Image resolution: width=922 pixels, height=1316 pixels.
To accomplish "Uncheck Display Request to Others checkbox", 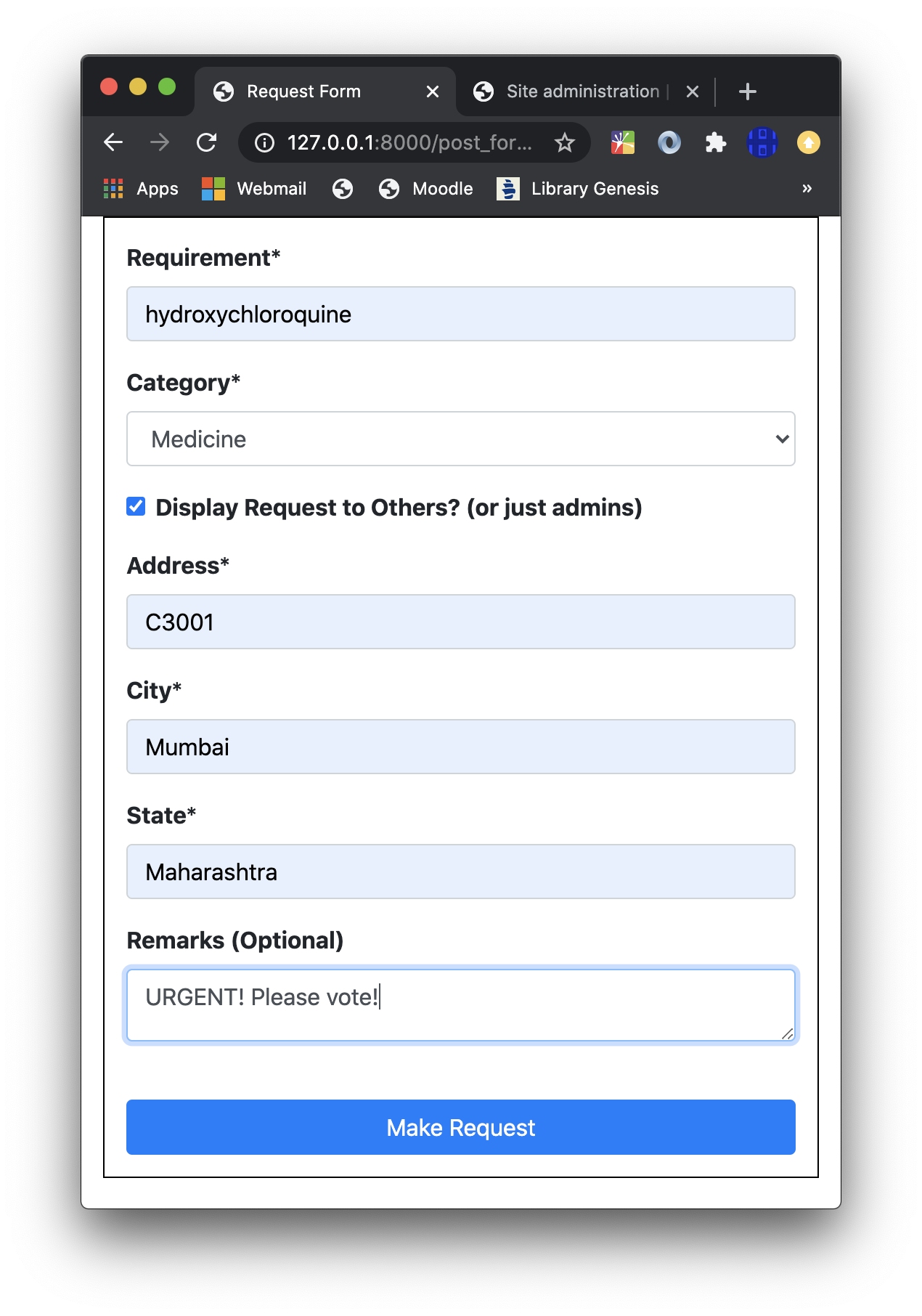I will point(136,506).
